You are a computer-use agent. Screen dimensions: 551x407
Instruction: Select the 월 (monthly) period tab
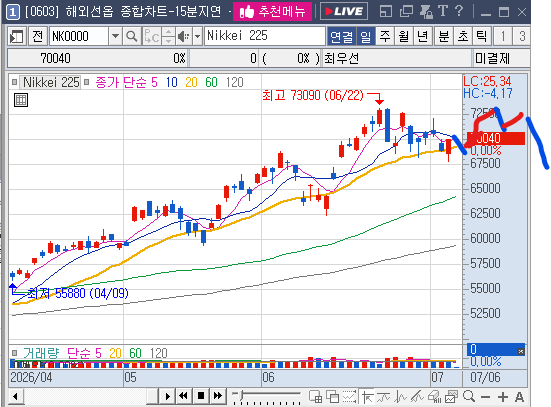404,36
